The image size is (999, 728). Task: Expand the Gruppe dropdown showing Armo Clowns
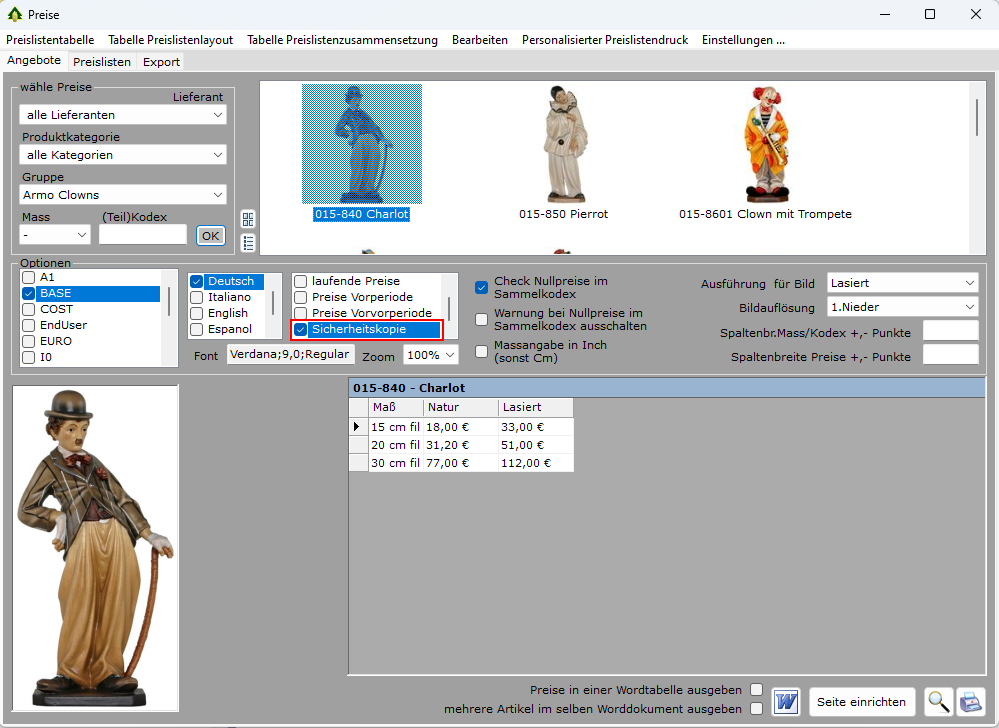coord(124,195)
